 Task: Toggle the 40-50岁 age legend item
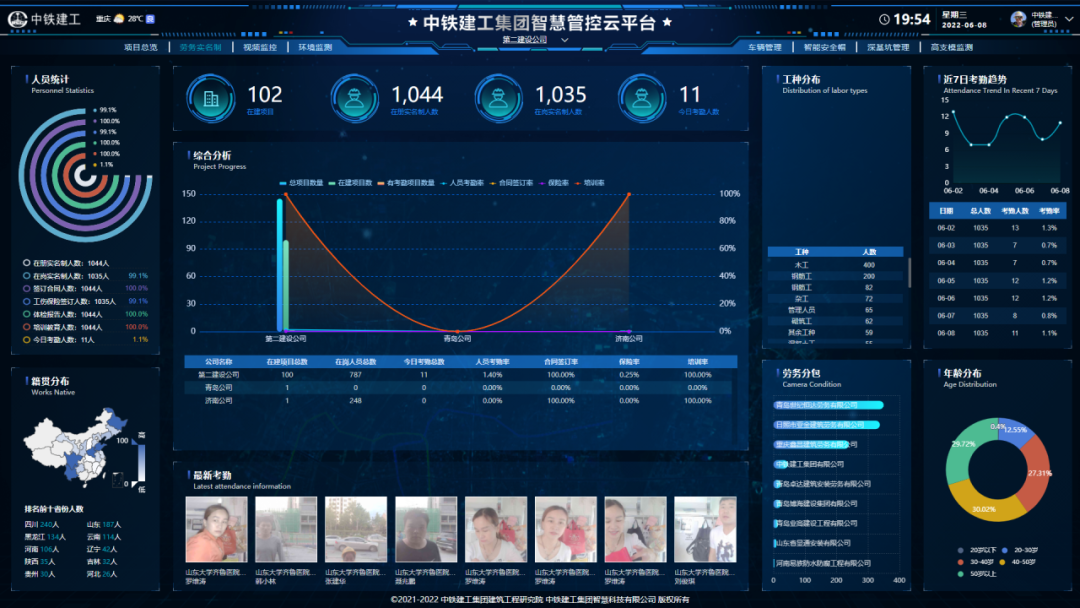coord(1019,562)
